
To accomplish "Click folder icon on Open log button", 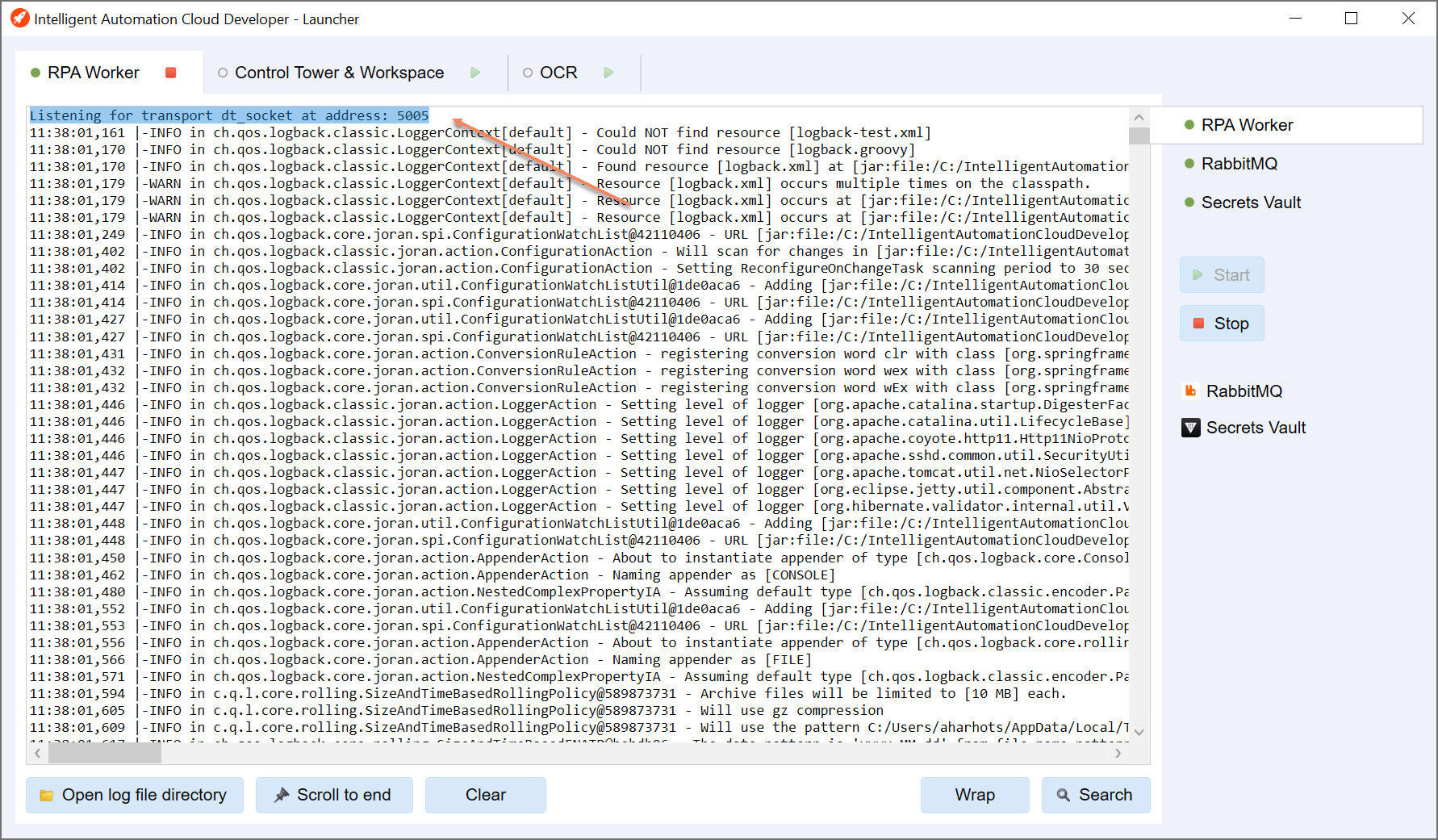I will click(x=47, y=796).
